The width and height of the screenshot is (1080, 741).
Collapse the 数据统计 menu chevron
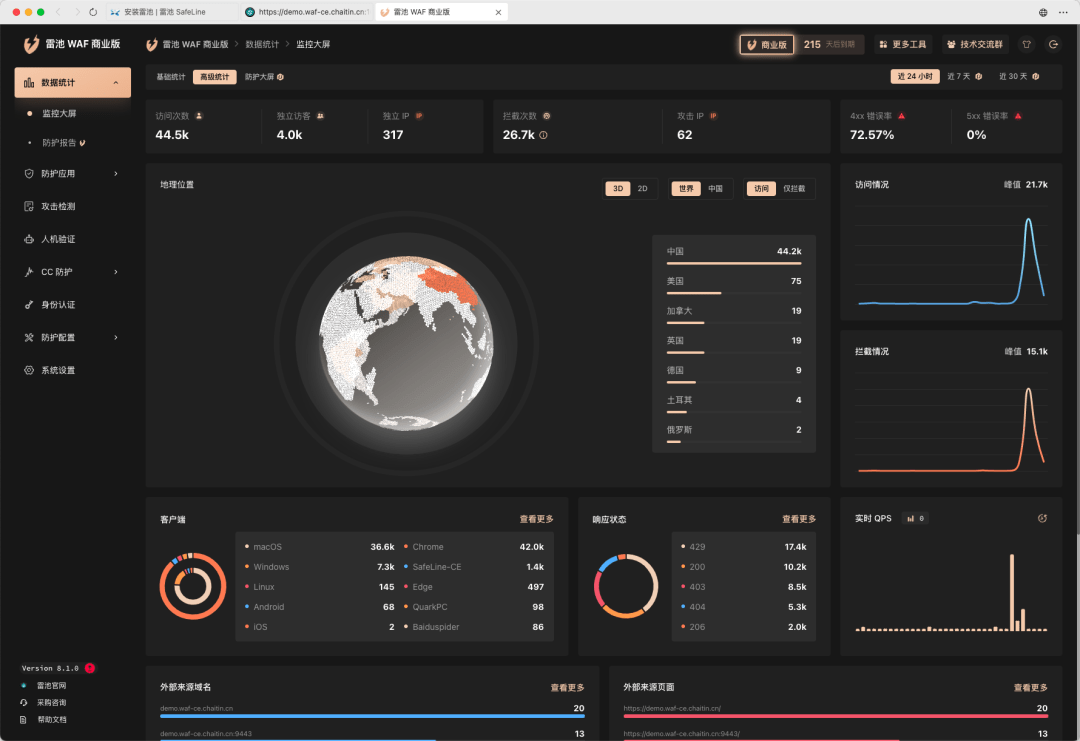pos(116,83)
